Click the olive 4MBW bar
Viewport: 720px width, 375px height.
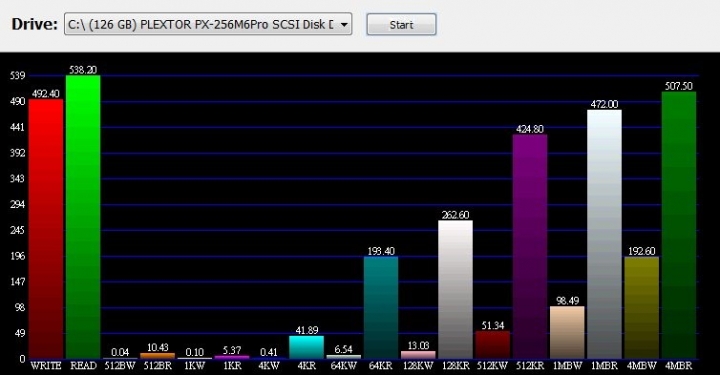tap(641, 308)
